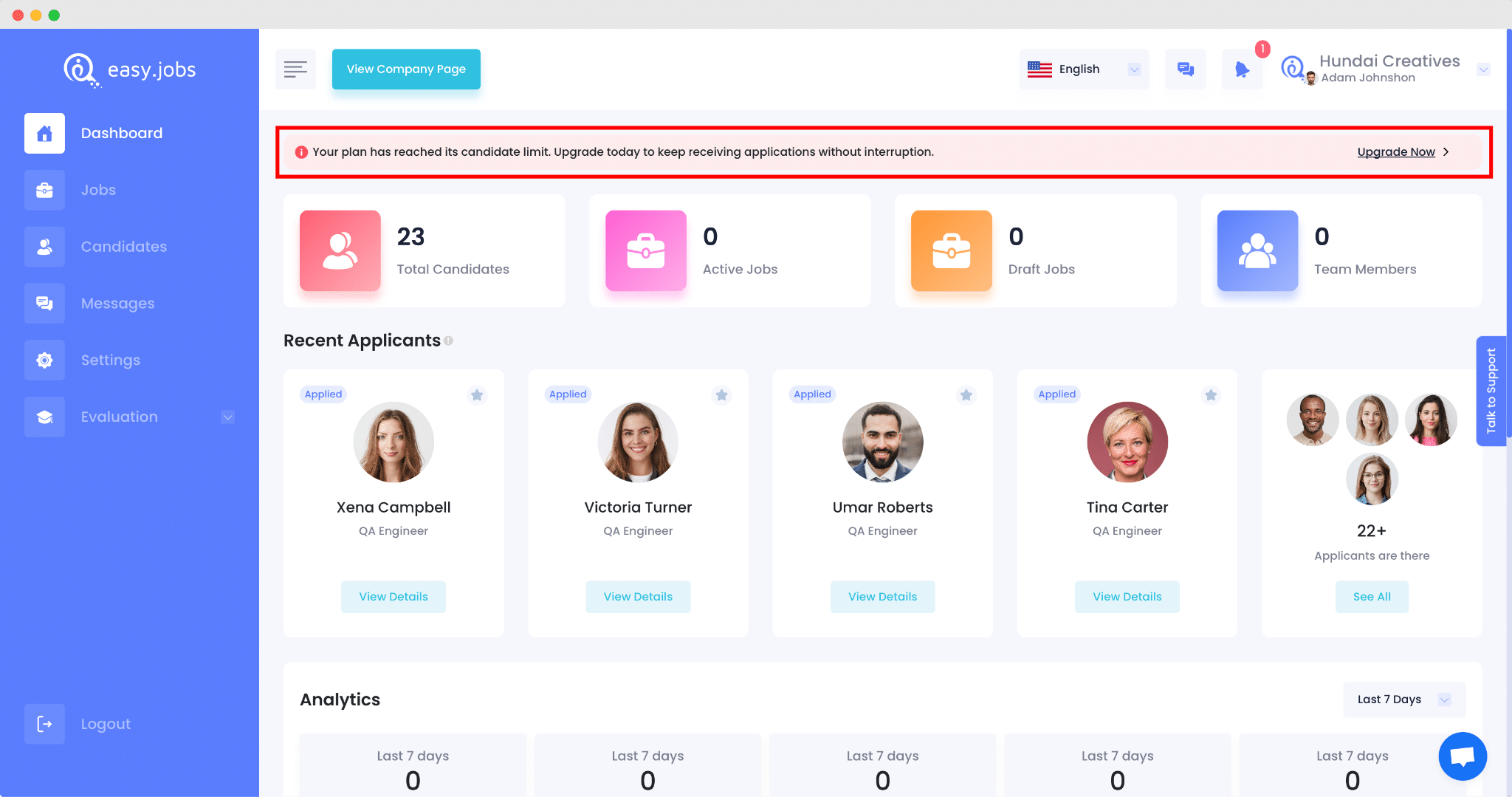Open the Settings menu item
Image resolution: width=1512 pixels, height=797 pixels.
coord(111,360)
